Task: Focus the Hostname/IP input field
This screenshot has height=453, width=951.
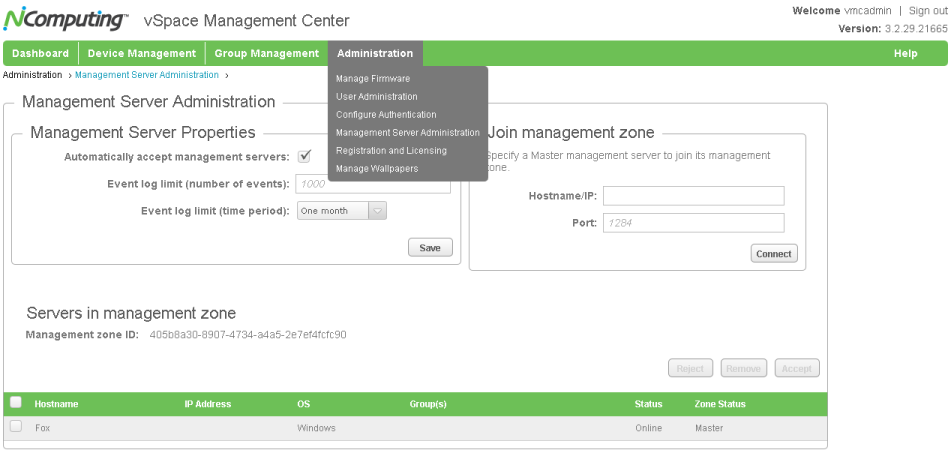Action: point(693,196)
